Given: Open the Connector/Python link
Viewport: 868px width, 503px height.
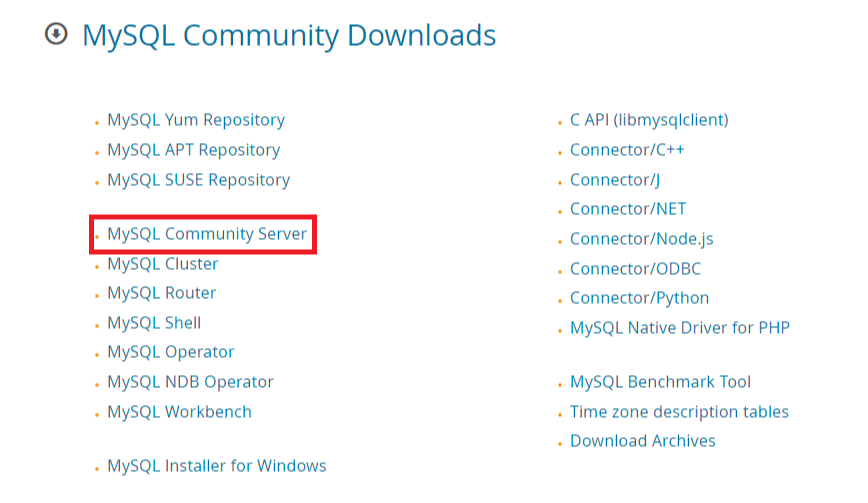Looking at the screenshot, I should click(x=639, y=298).
